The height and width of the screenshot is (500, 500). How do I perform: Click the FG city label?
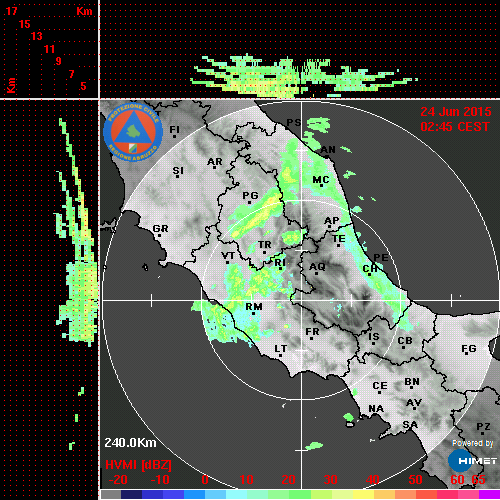pyautogui.click(x=469, y=348)
